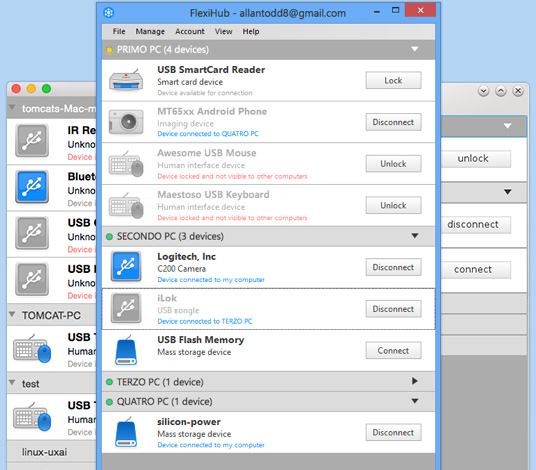
Task: Click the yellow minimize dot in Mac window
Action: pyautogui.click(x=31, y=89)
